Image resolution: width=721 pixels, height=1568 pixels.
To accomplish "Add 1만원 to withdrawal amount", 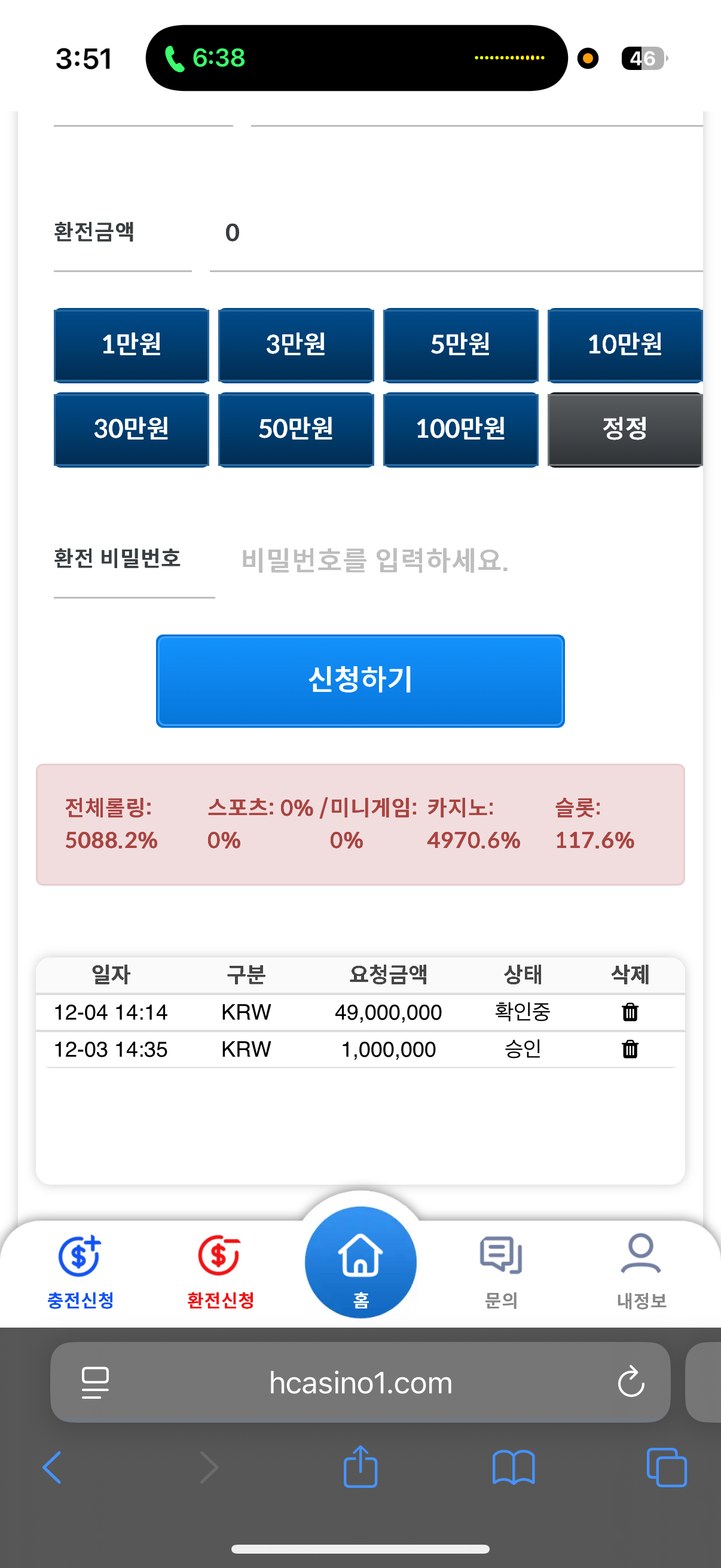I will [132, 345].
